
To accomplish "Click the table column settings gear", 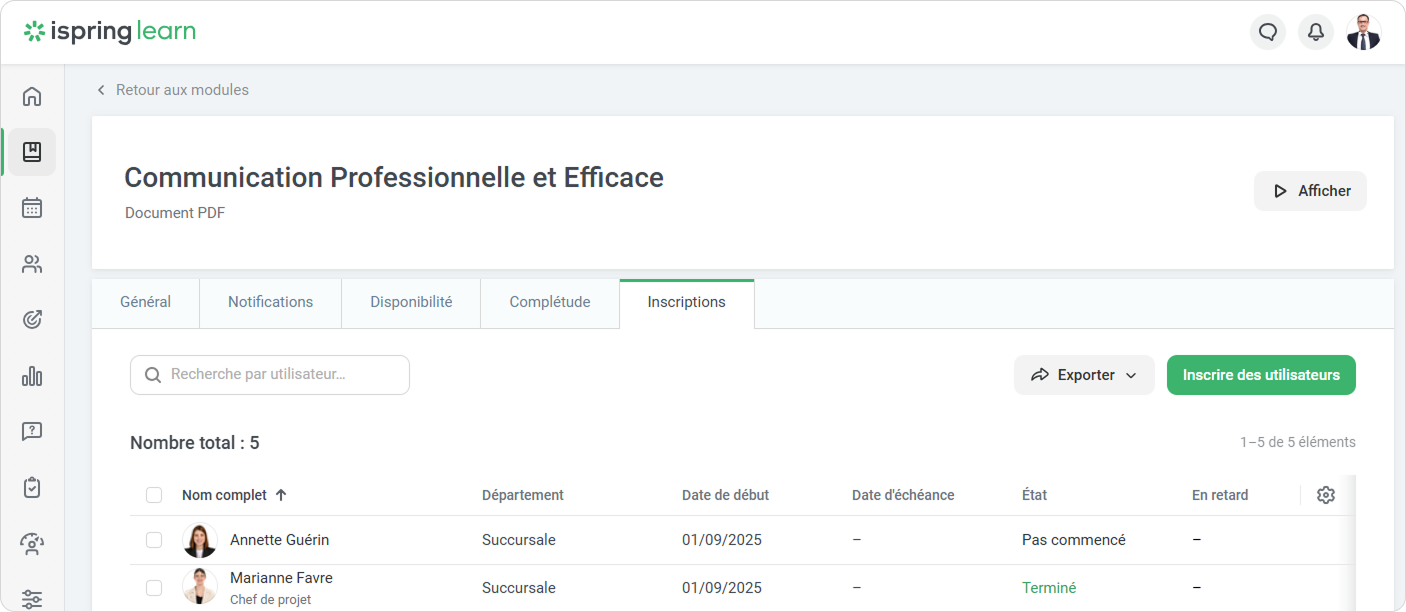I will pos(1326,495).
